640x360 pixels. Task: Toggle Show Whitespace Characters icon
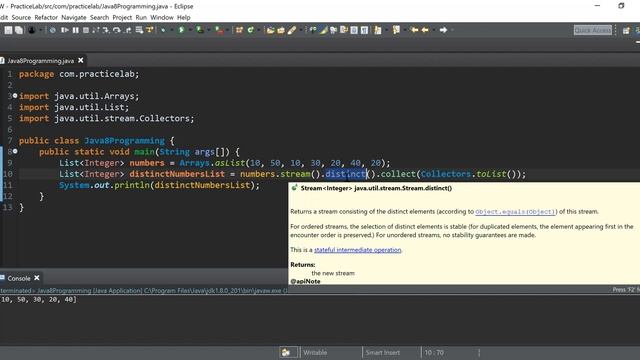(364, 30)
